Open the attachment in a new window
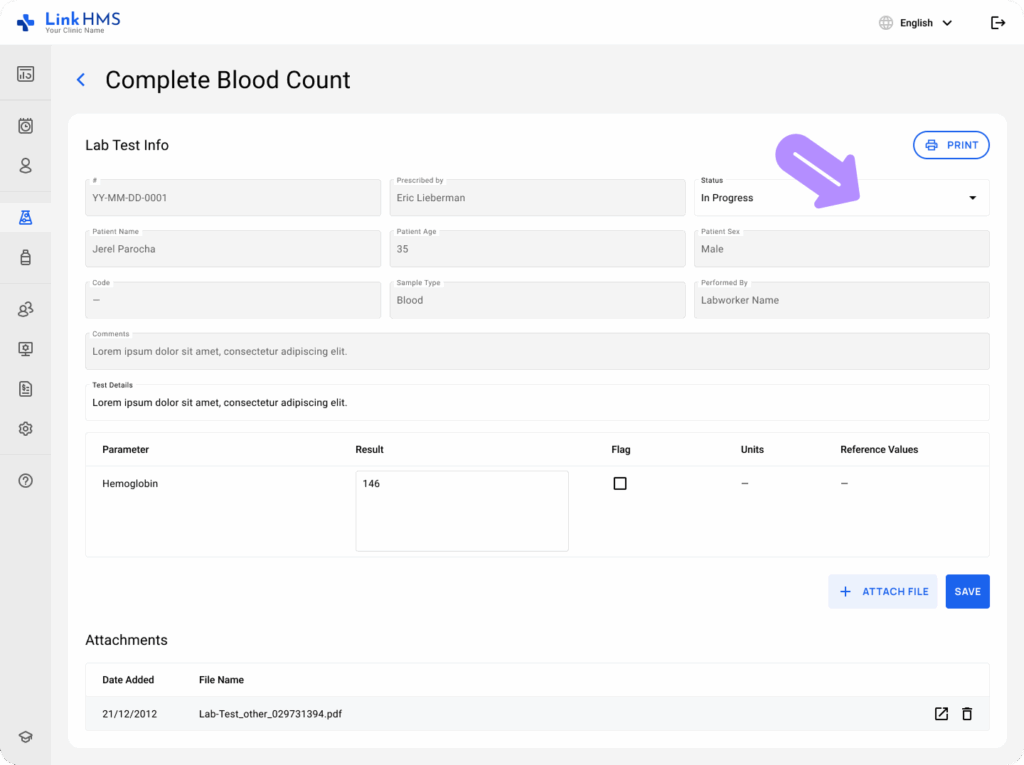Image resolution: width=1024 pixels, height=765 pixels. [x=941, y=713]
